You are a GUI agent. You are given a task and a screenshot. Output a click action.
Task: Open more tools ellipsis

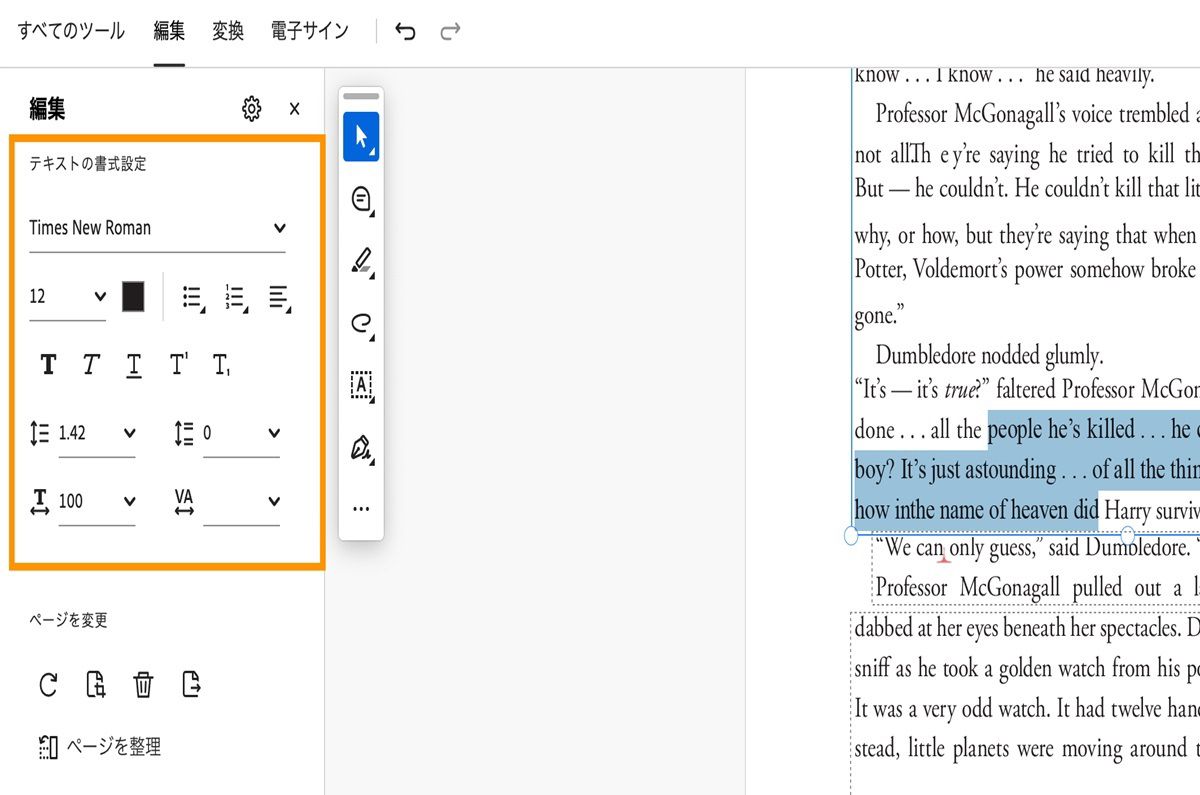[361, 509]
